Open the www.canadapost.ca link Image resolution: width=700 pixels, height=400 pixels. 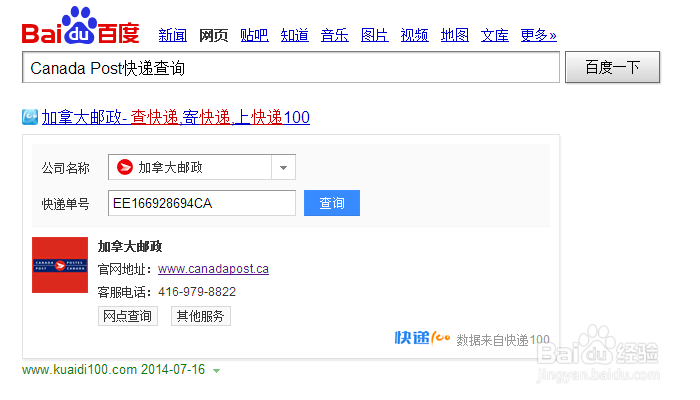click(x=213, y=269)
